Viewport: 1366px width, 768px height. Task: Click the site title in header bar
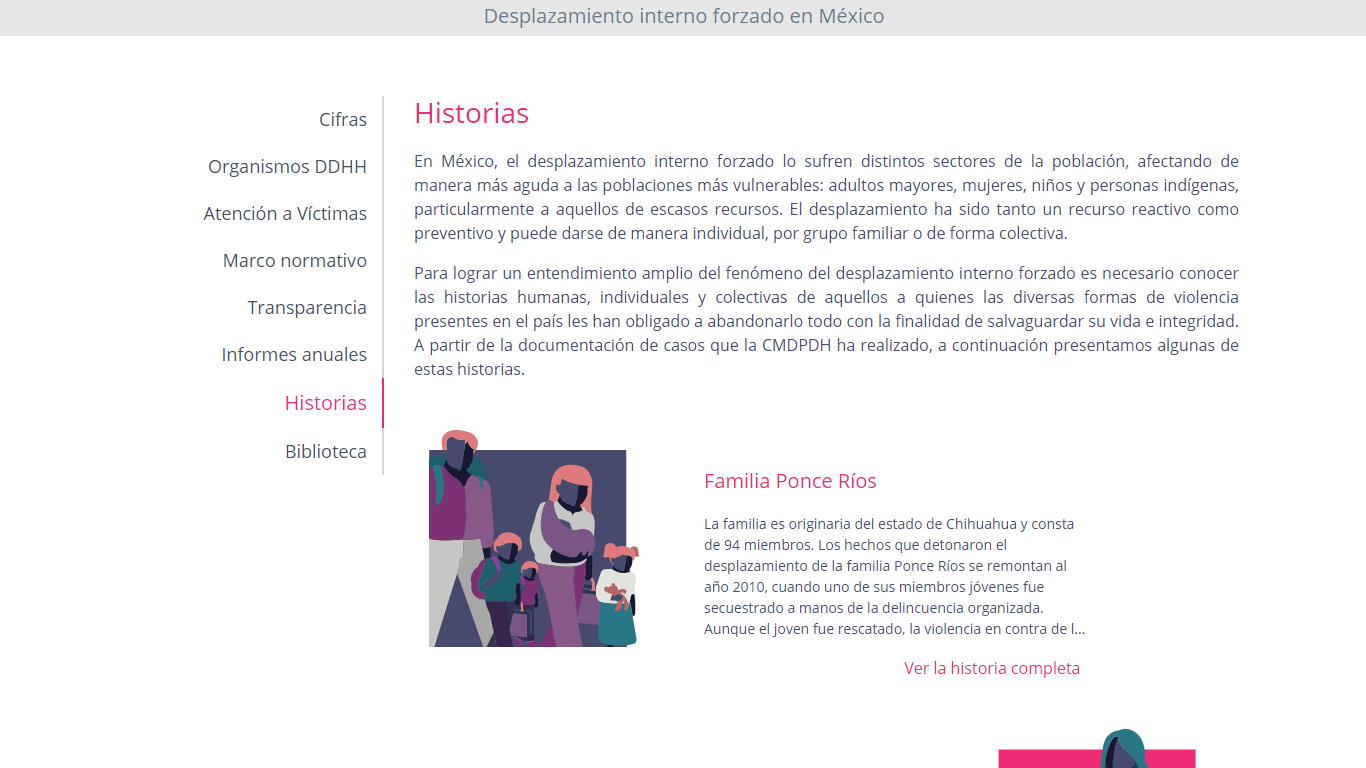pyautogui.click(x=683, y=17)
